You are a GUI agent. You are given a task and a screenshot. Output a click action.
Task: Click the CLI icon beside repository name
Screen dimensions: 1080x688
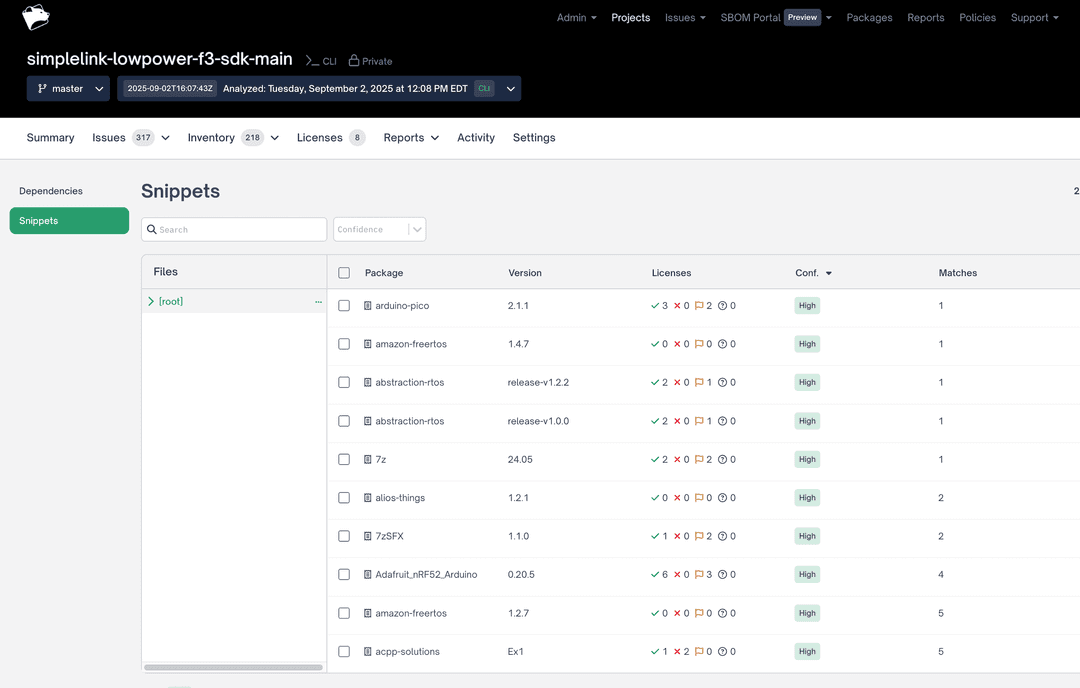(x=313, y=60)
